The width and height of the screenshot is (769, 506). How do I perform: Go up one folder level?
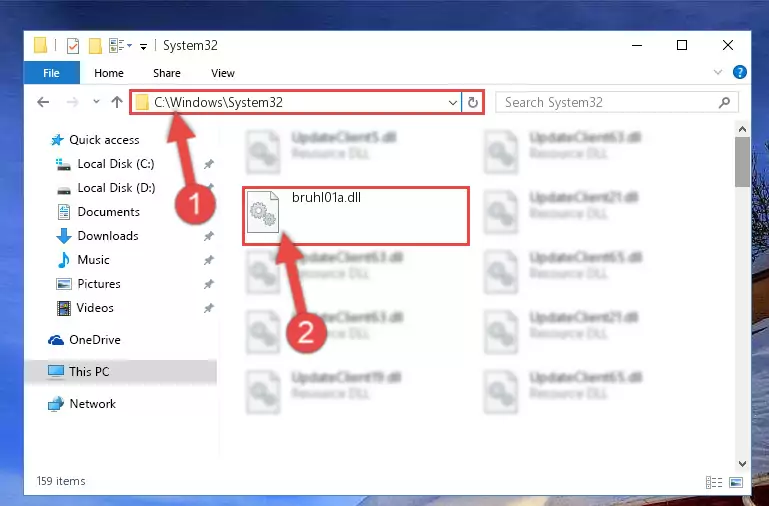117,102
